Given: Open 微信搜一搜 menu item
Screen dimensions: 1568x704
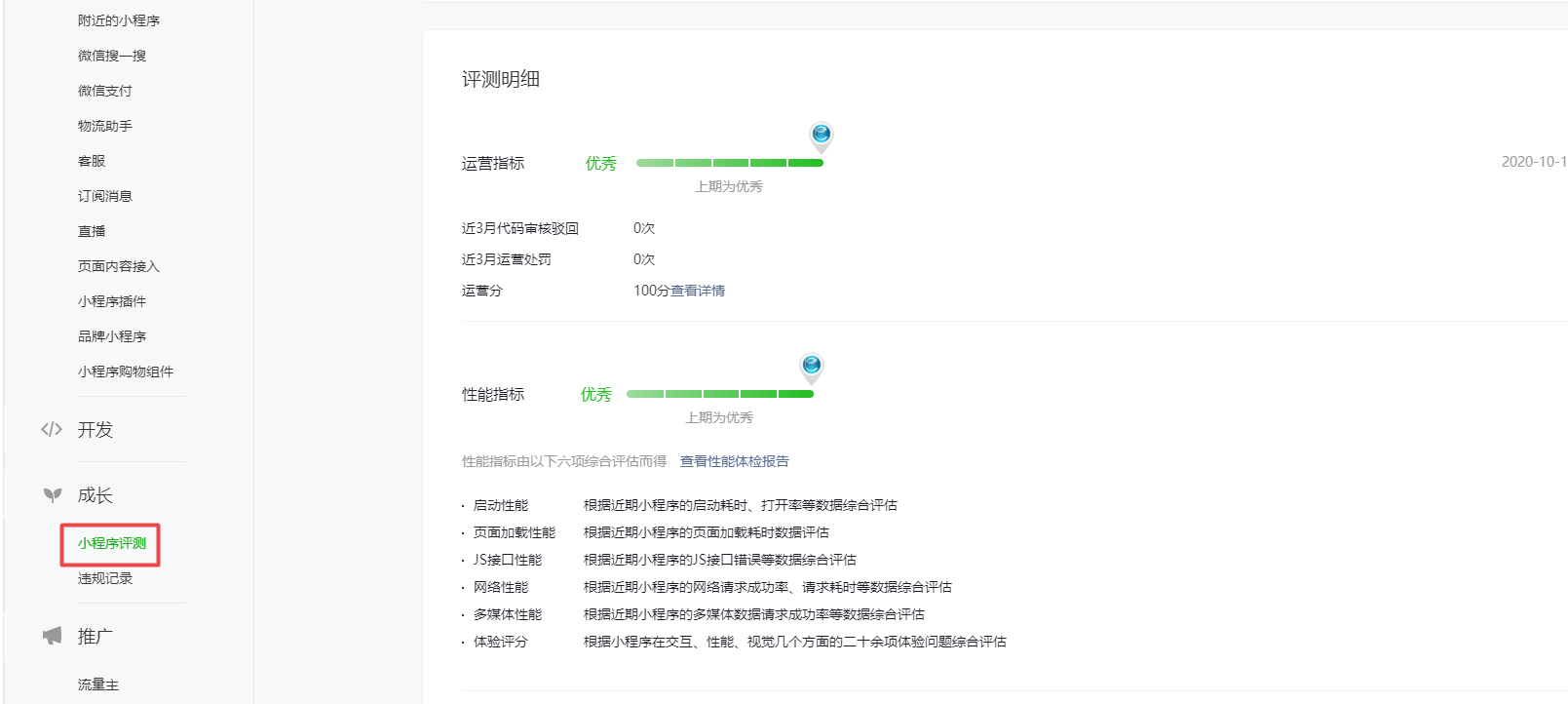Looking at the screenshot, I should pyautogui.click(x=112, y=56).
